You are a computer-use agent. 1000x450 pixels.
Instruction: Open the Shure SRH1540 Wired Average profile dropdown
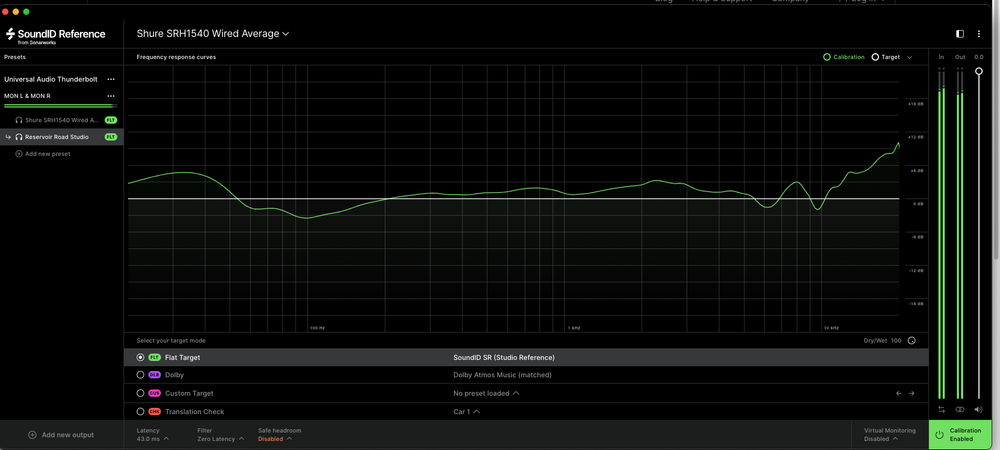213,34
